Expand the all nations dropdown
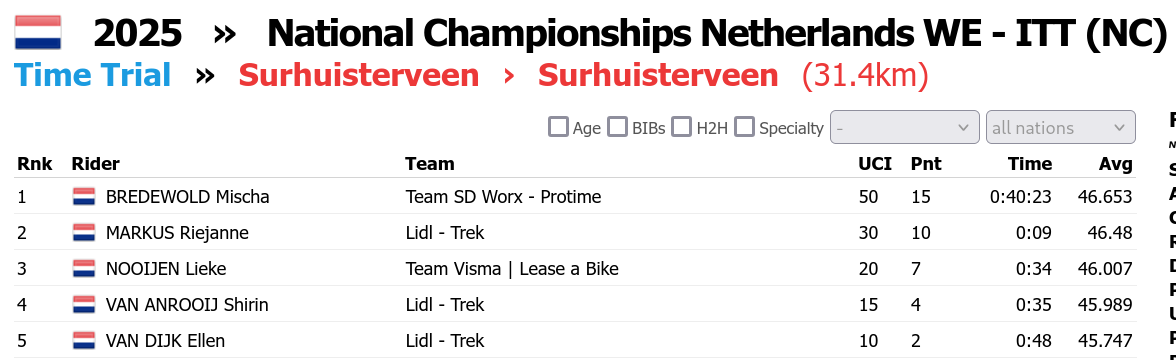This screenshot has width=1176, height=360. point(1060,128)
